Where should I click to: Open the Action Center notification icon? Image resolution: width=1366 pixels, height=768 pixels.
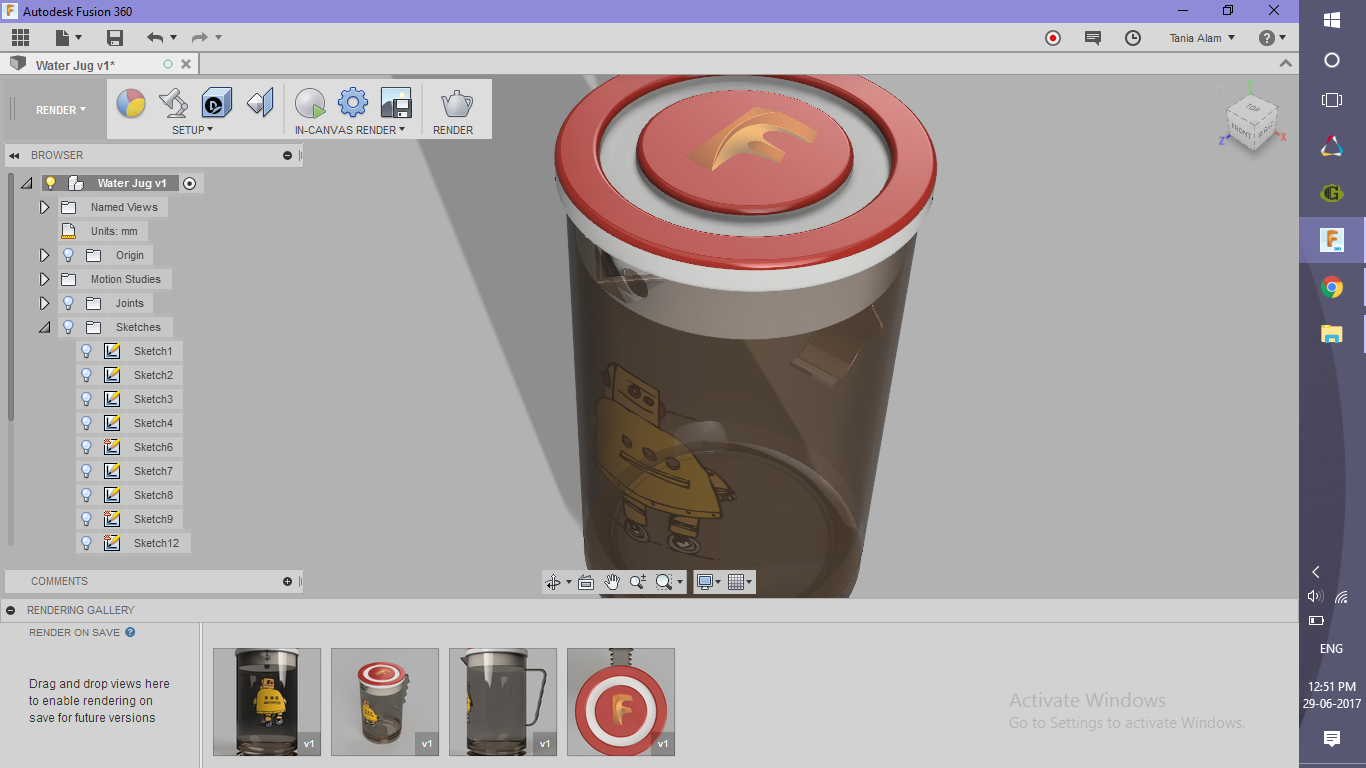(x=1332, y=739)
